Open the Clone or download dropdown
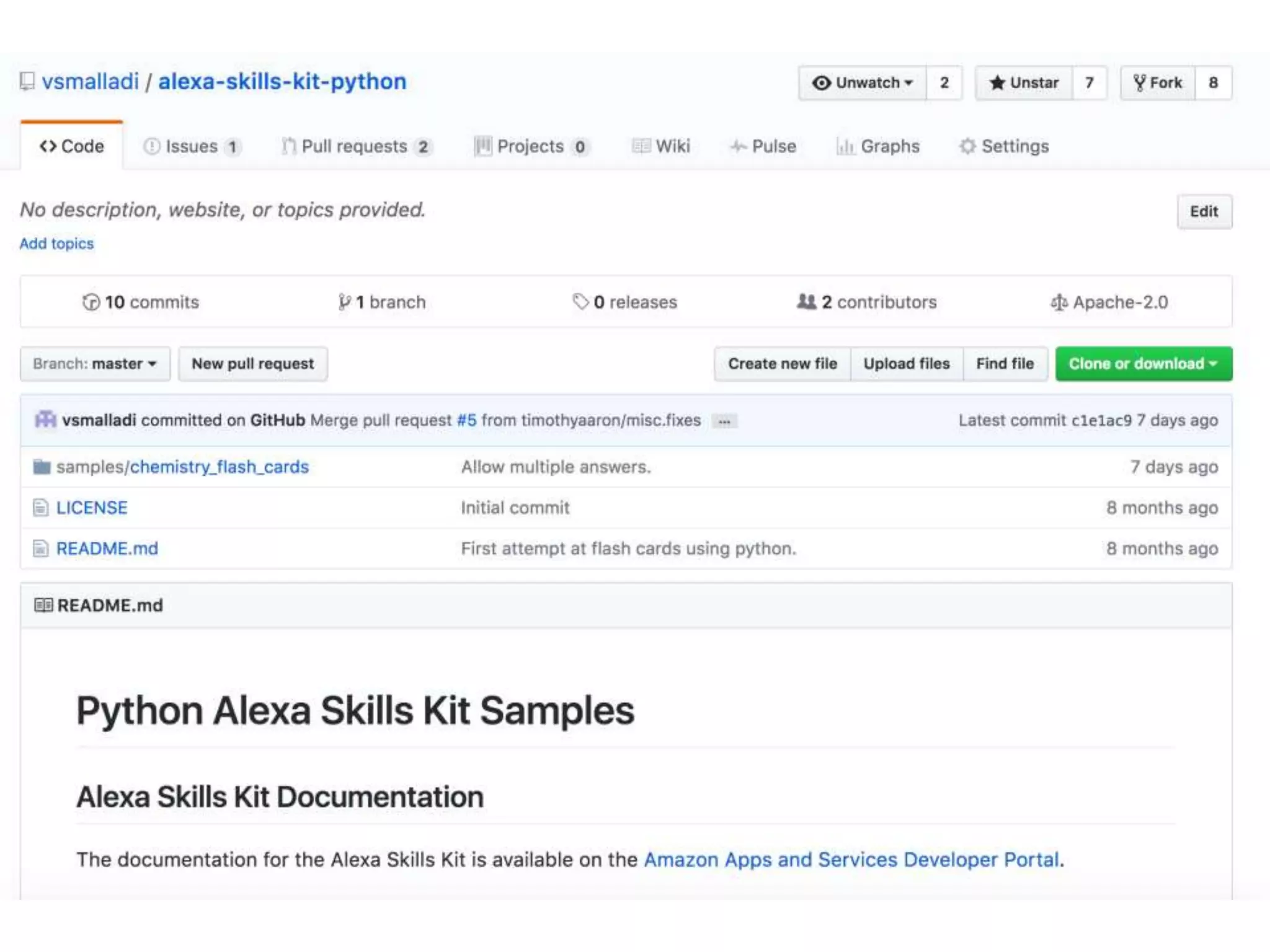Screen dimensions: 1270x952 click(x=1143, y=364)
